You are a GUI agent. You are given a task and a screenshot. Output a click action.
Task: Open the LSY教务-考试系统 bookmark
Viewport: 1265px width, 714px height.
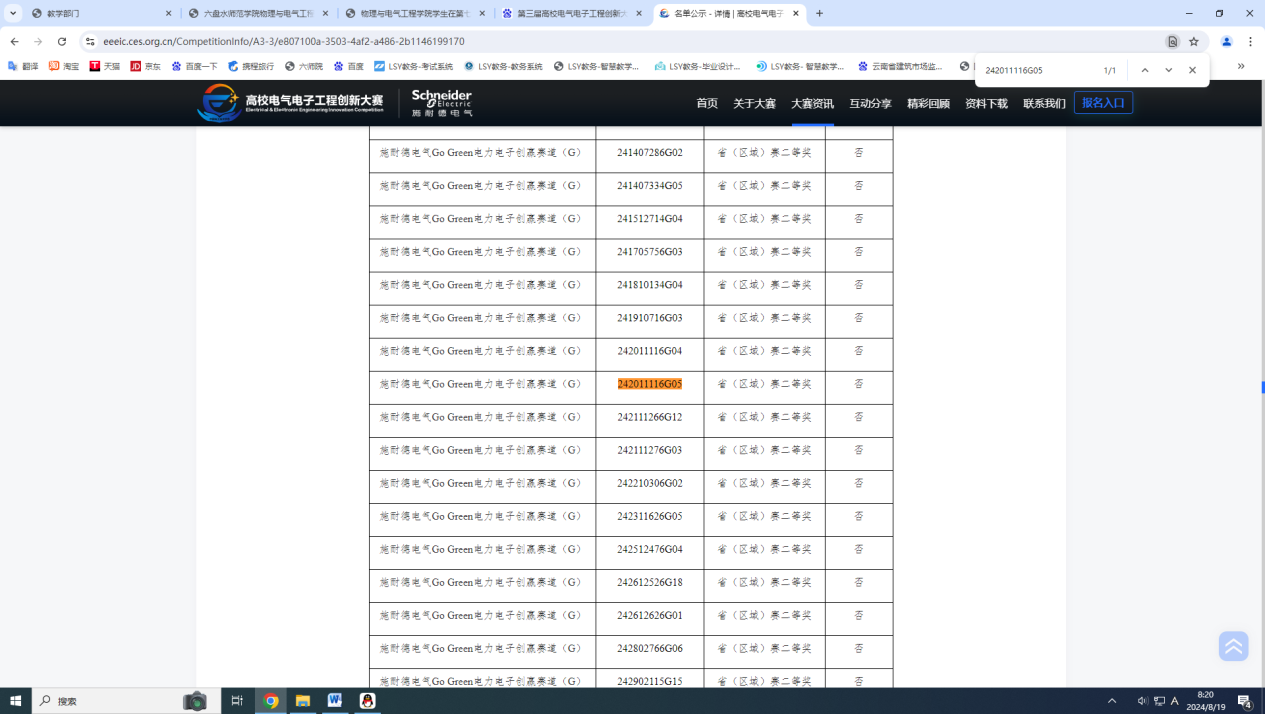(413, 66)
